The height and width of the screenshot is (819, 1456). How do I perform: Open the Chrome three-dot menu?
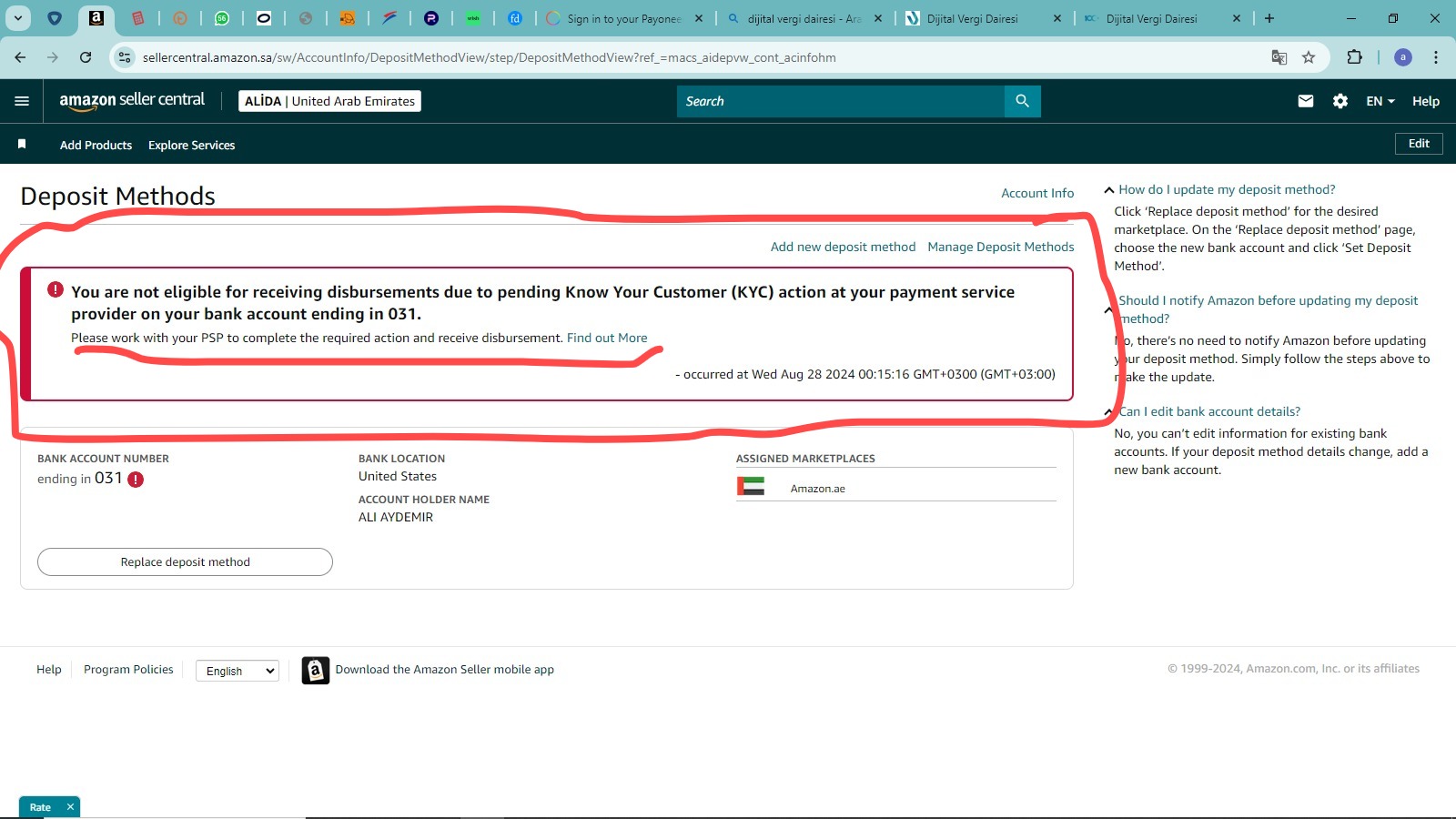[x=1436, y=57]
